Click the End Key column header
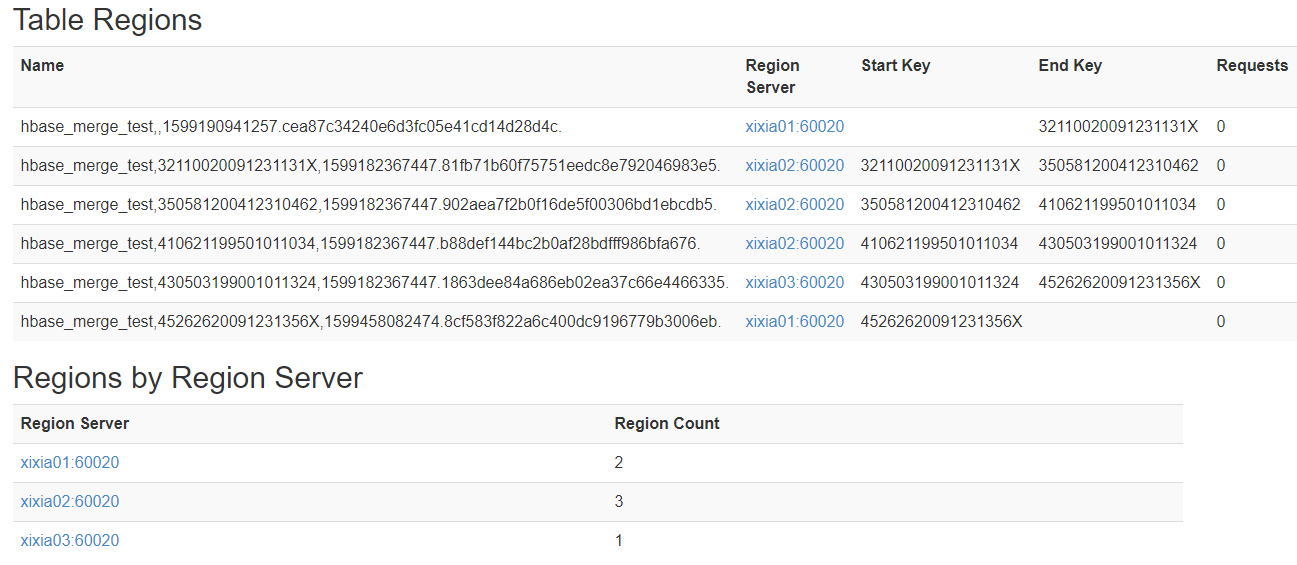 click(x=1070, y=66)
